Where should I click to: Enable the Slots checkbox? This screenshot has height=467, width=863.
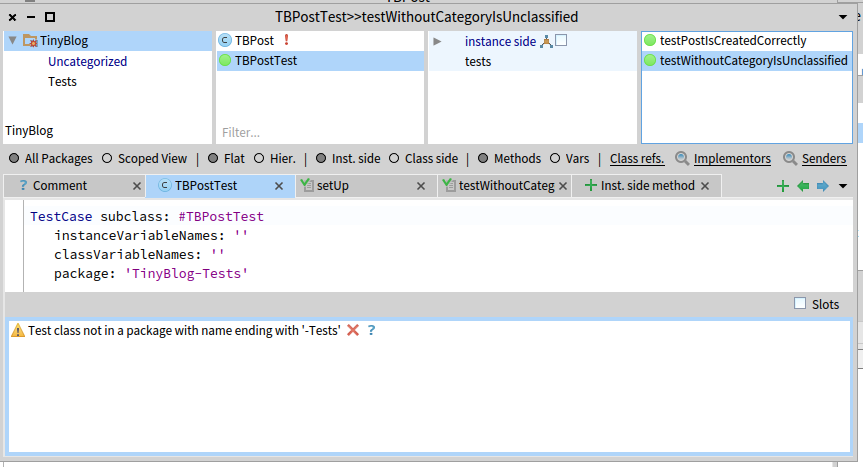coord(799,304)
